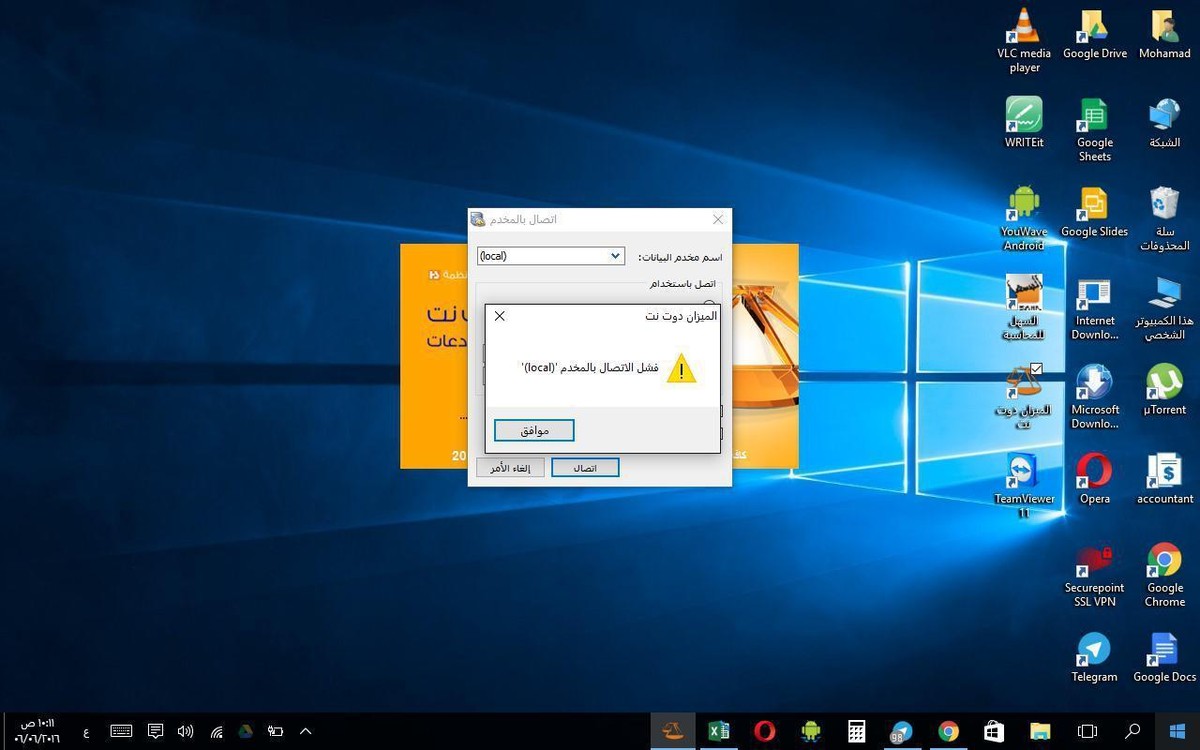Open the الشبكة network icon
1200x750 pixels.
[1164, 123]
